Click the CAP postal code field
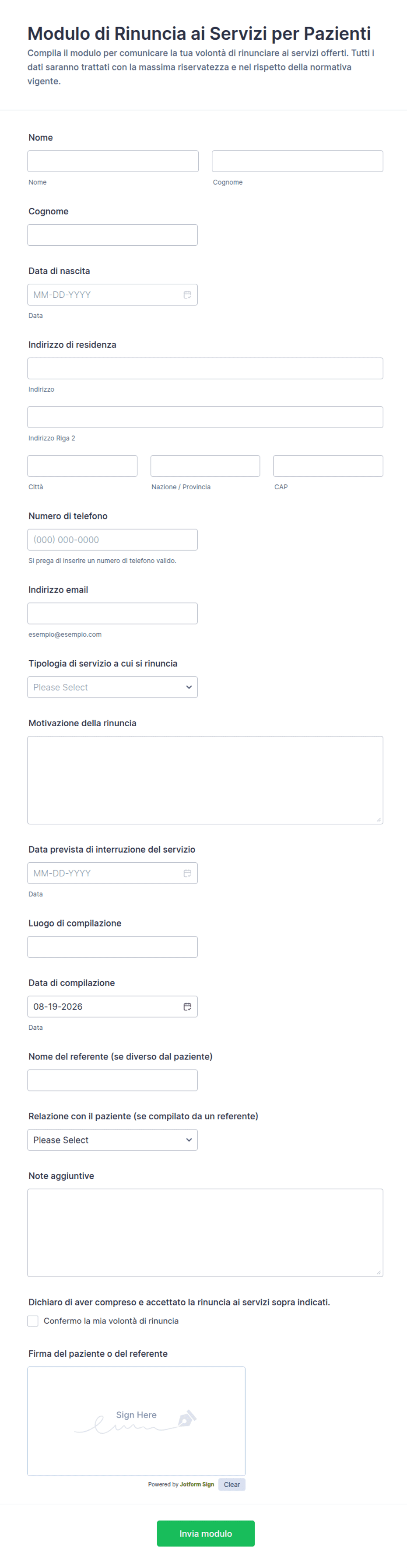Viewport: 407px width, 1568px height. (x=328, y=466)
